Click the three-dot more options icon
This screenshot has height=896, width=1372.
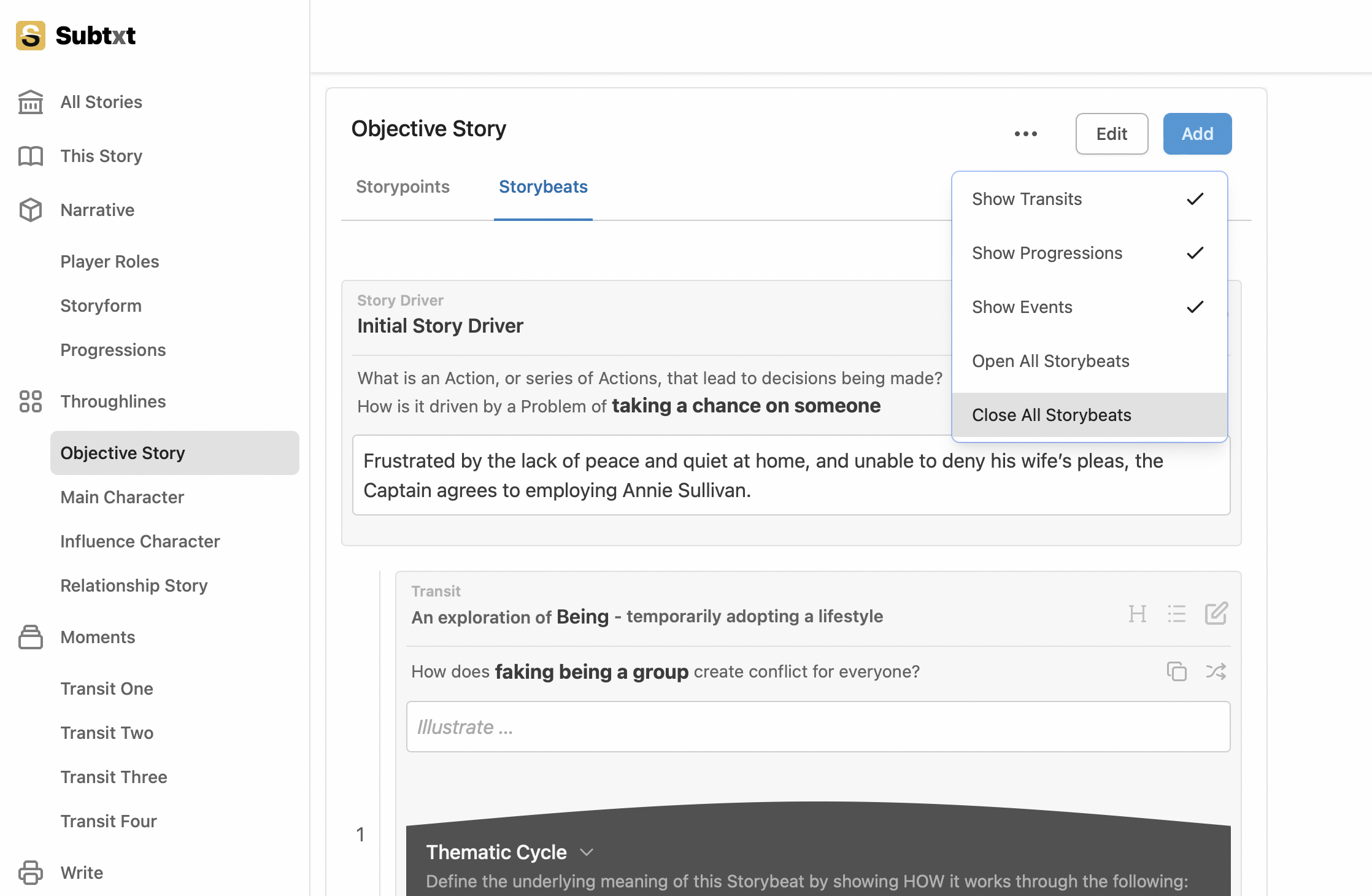pyautogui.click(x=1026, y=134)
